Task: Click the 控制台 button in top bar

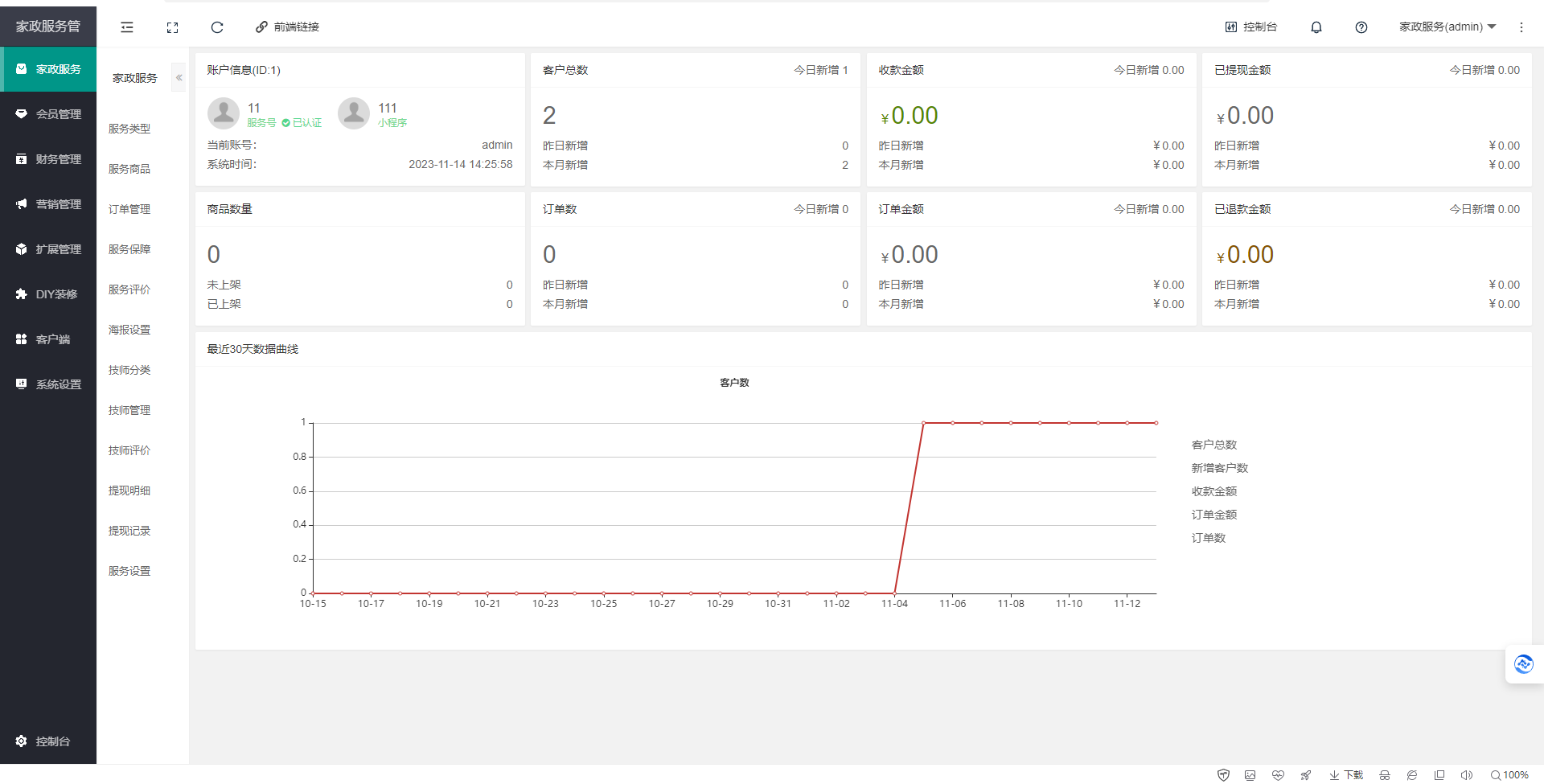Action: 1250,27
